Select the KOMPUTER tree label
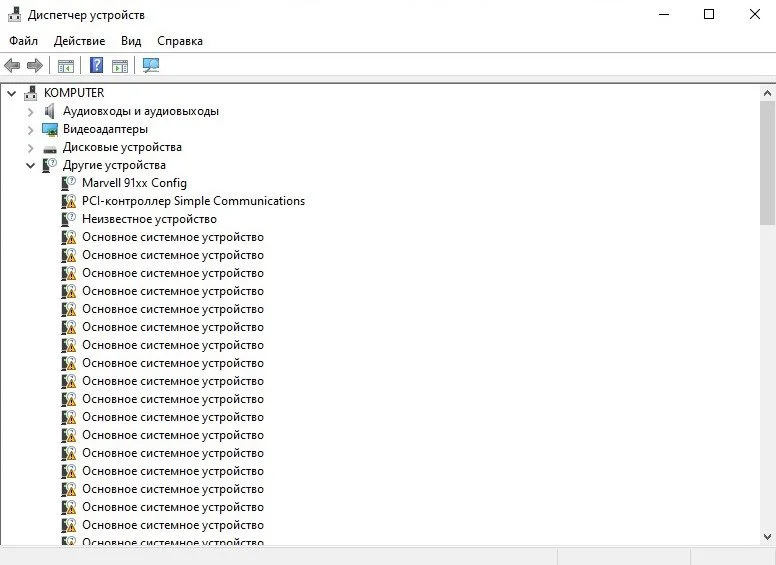Viewport: 776px width, 565px height. coord(74,93)
